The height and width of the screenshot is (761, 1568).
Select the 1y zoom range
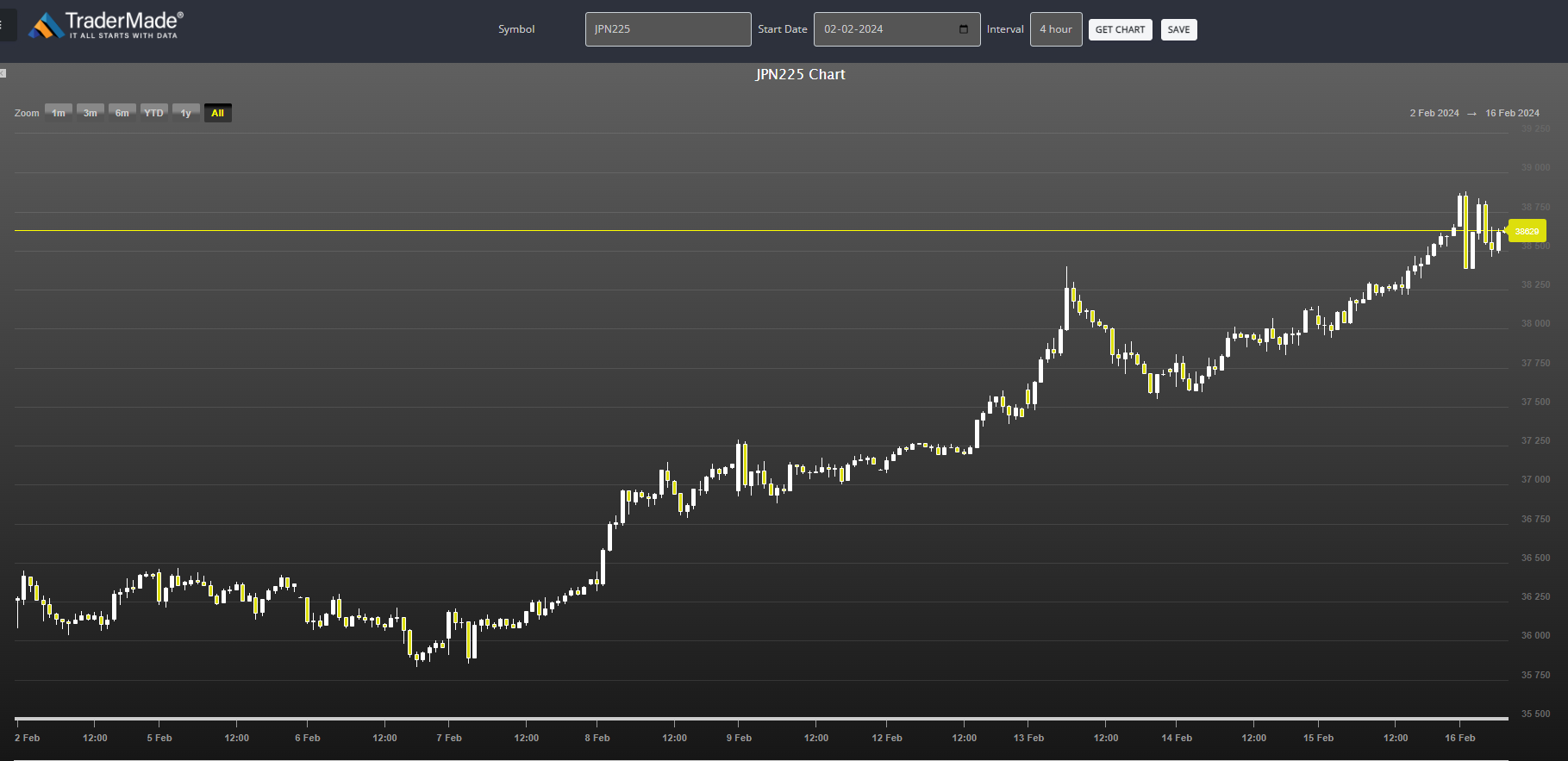(185, 113)
